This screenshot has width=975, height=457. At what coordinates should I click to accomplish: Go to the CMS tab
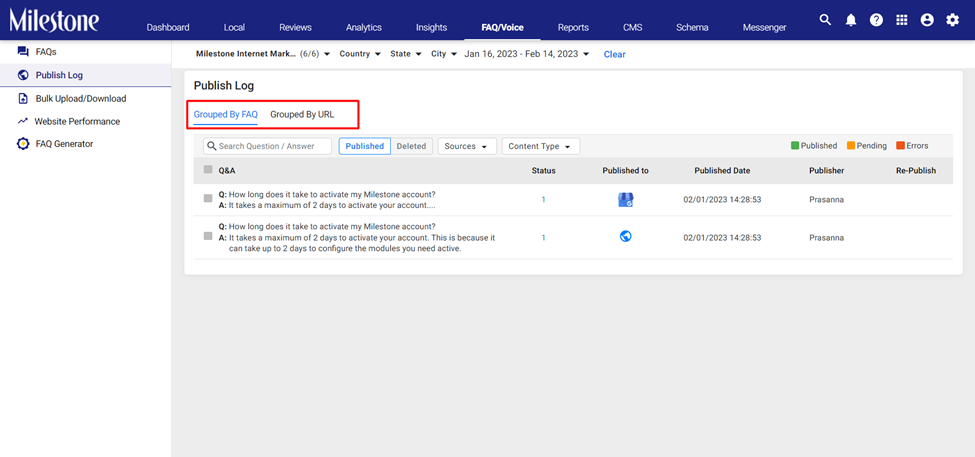coord(632,27)
